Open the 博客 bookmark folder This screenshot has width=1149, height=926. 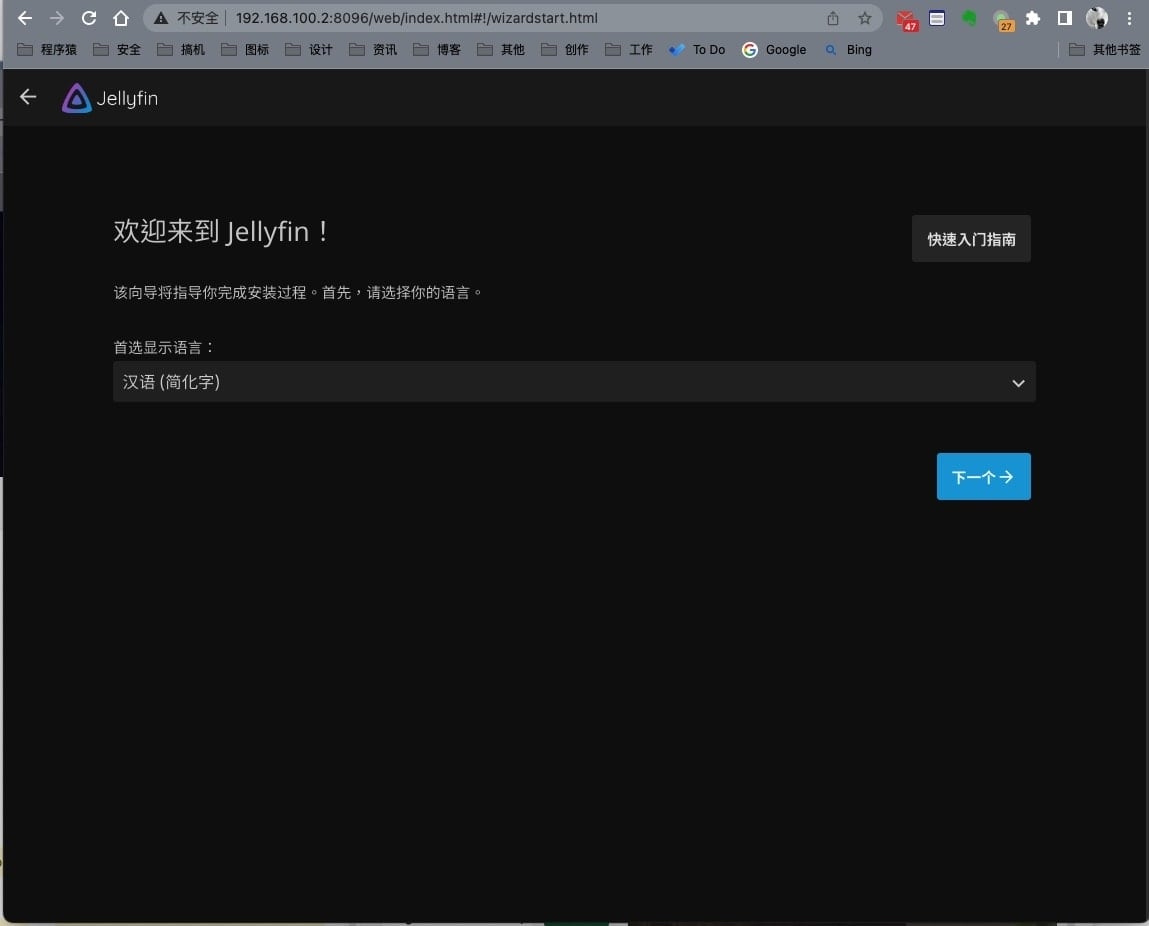(x=437, y=50)
